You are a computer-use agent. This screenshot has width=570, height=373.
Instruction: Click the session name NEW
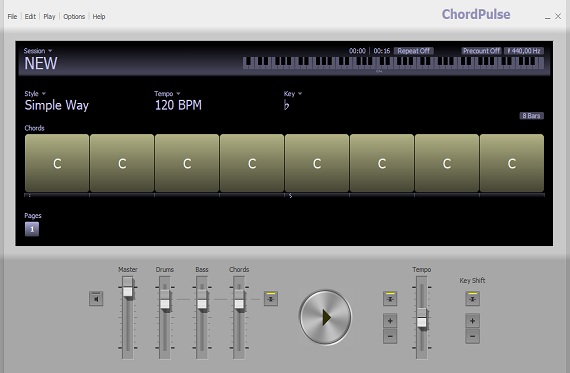(x=41, y=64)
